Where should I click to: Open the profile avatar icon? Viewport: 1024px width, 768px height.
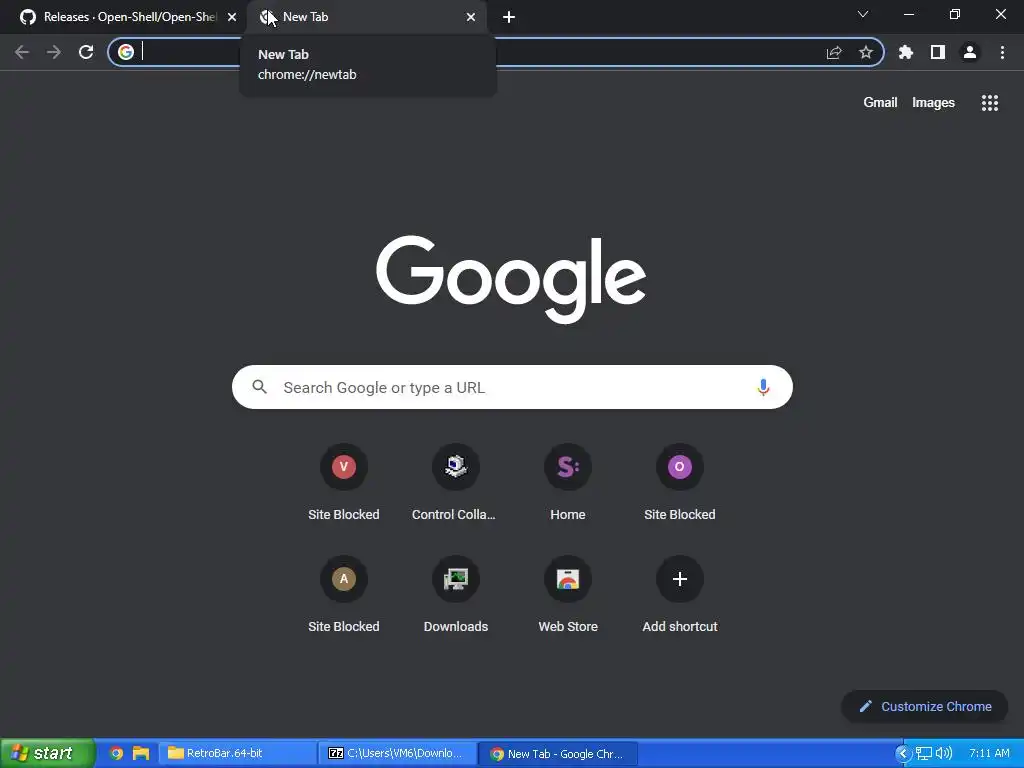970,52
